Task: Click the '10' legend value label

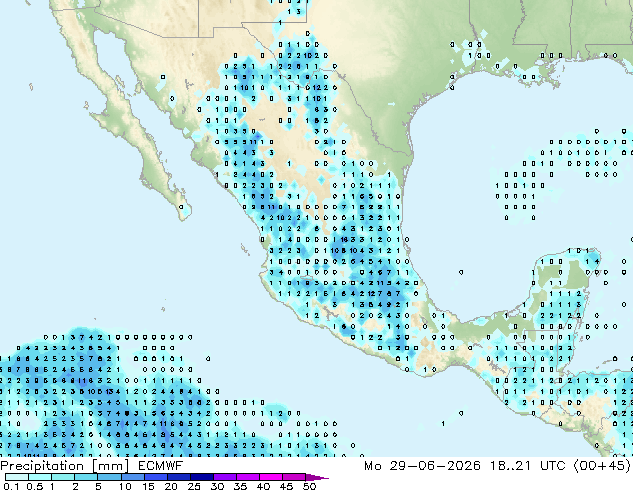Action: 125,486
